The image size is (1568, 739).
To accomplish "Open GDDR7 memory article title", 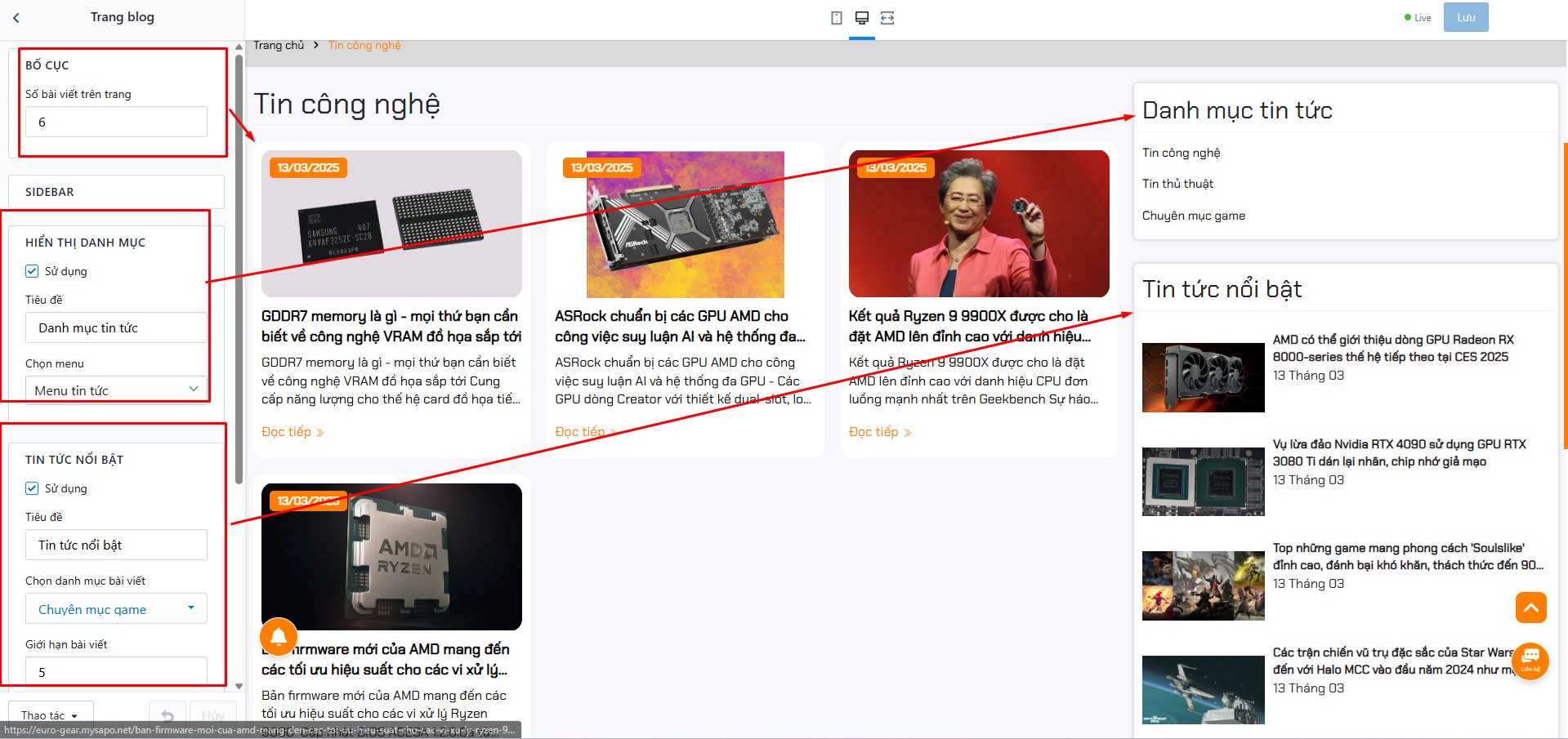I will [x=391, y=326].
